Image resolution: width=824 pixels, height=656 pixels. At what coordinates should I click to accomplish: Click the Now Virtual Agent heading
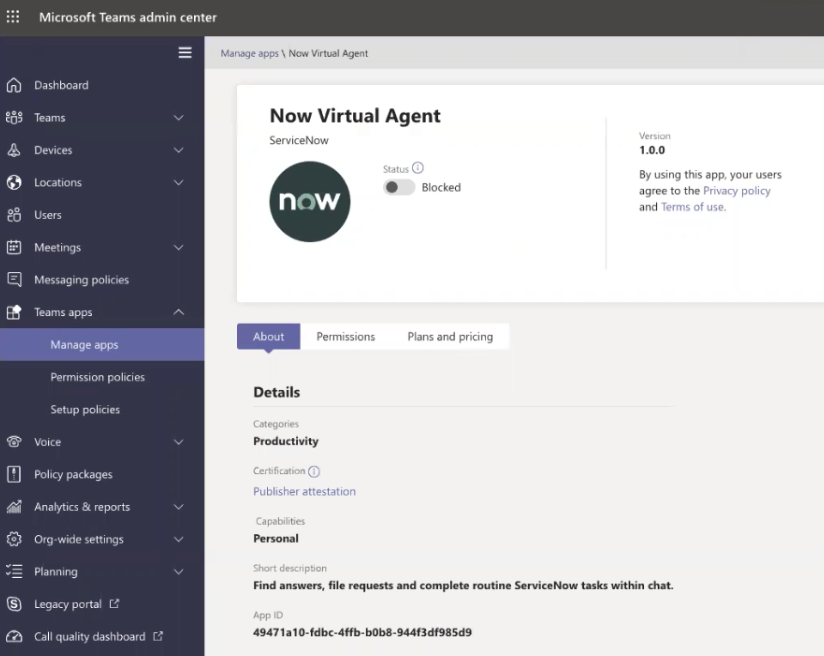[x=355, y=116]
